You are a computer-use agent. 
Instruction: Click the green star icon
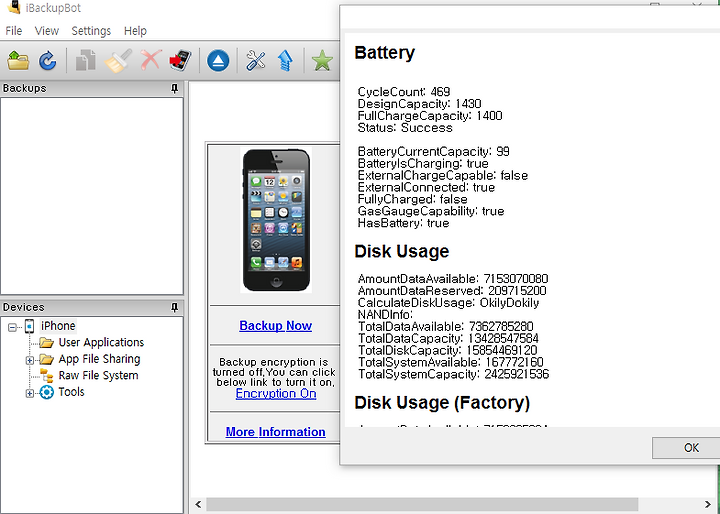click(x=322, y=60)
